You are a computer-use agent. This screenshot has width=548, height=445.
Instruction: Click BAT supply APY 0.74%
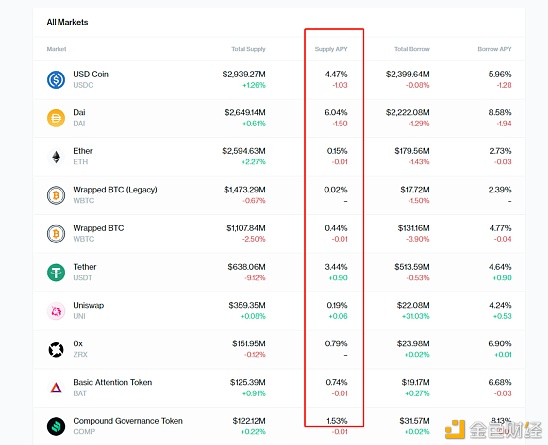click(336, 382)
